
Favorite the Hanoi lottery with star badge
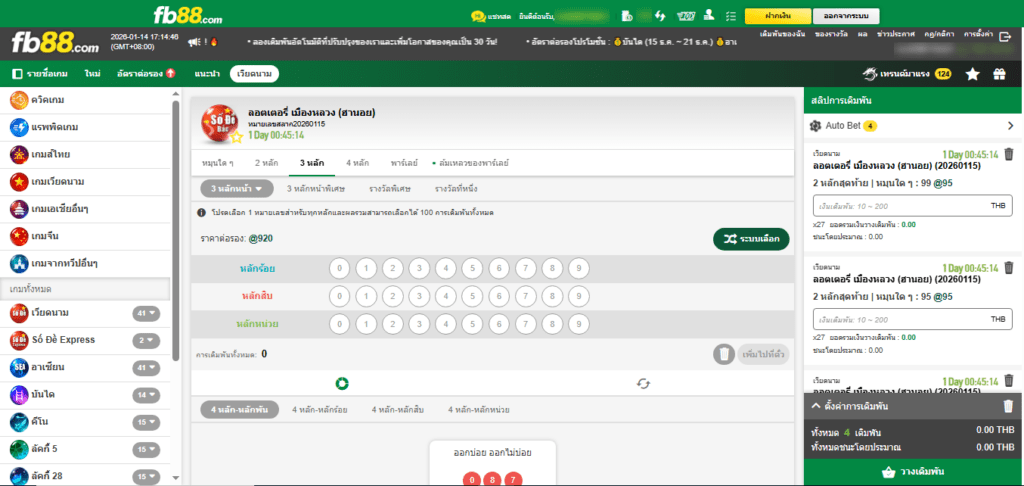(x=236, y=137)
